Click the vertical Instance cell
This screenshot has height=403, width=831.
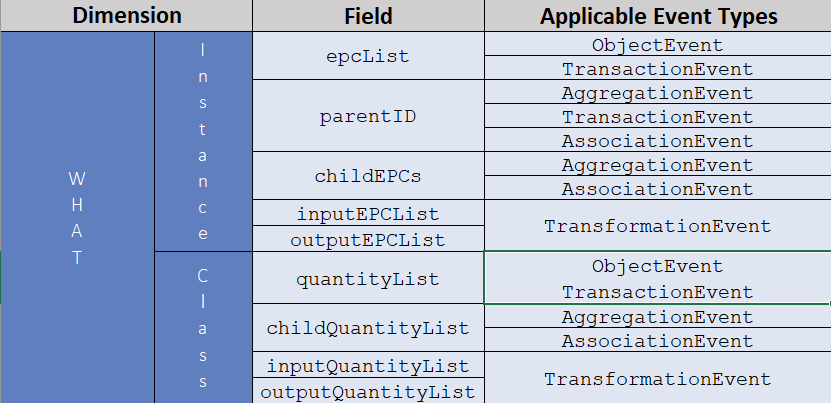pos(203,142)
